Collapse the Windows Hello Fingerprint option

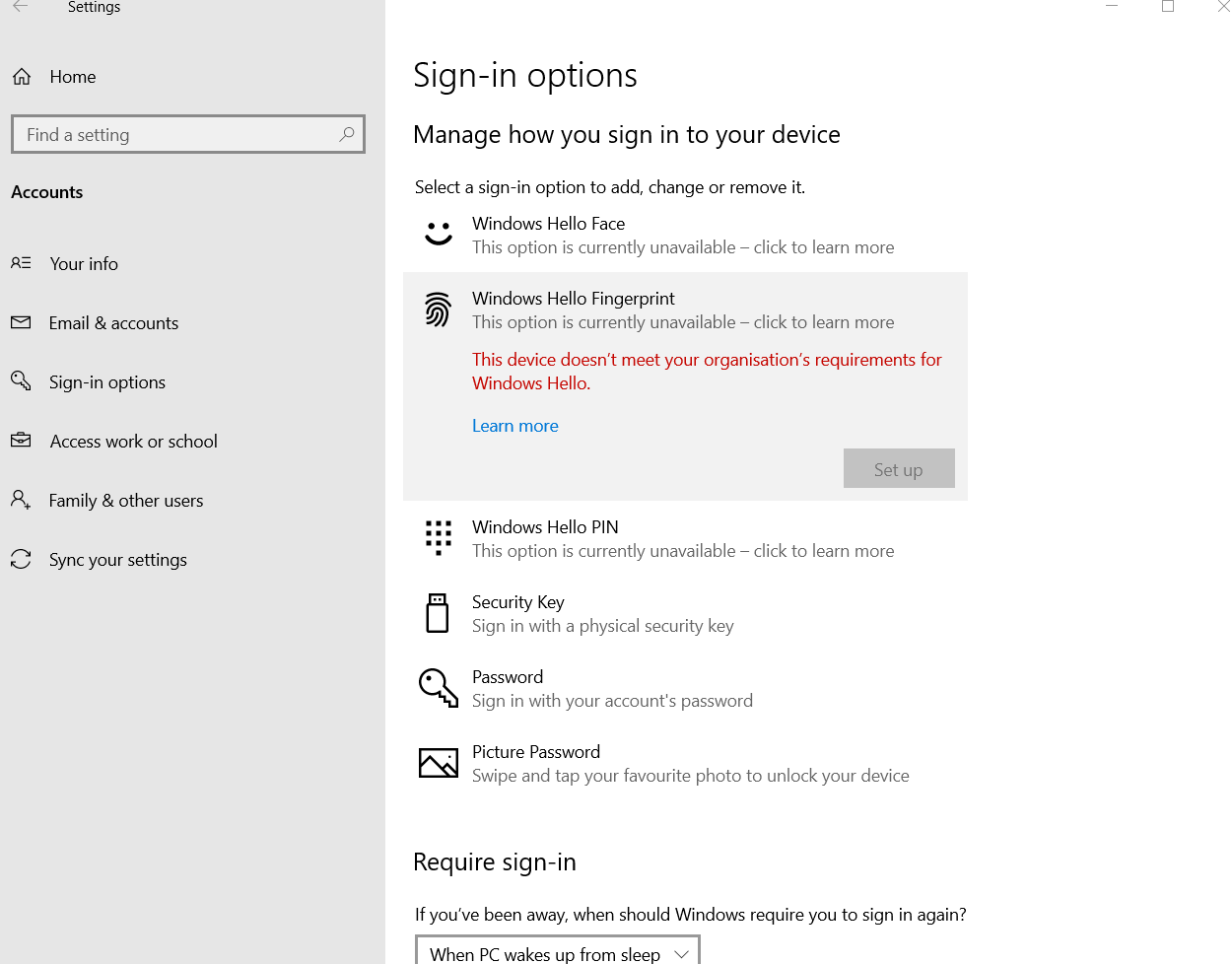point(685,310)
